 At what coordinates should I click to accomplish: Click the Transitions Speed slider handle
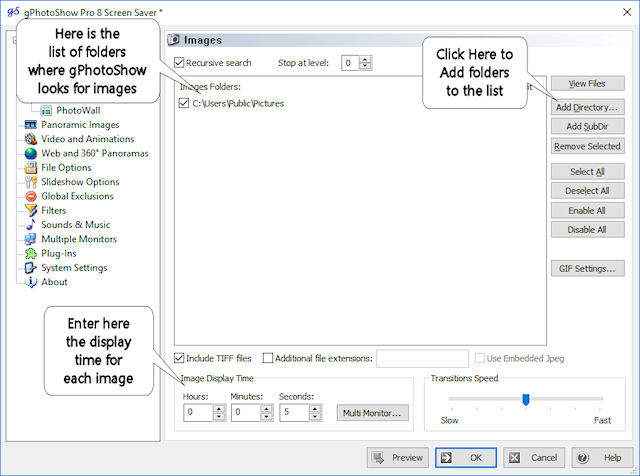[x=526, y=399]
